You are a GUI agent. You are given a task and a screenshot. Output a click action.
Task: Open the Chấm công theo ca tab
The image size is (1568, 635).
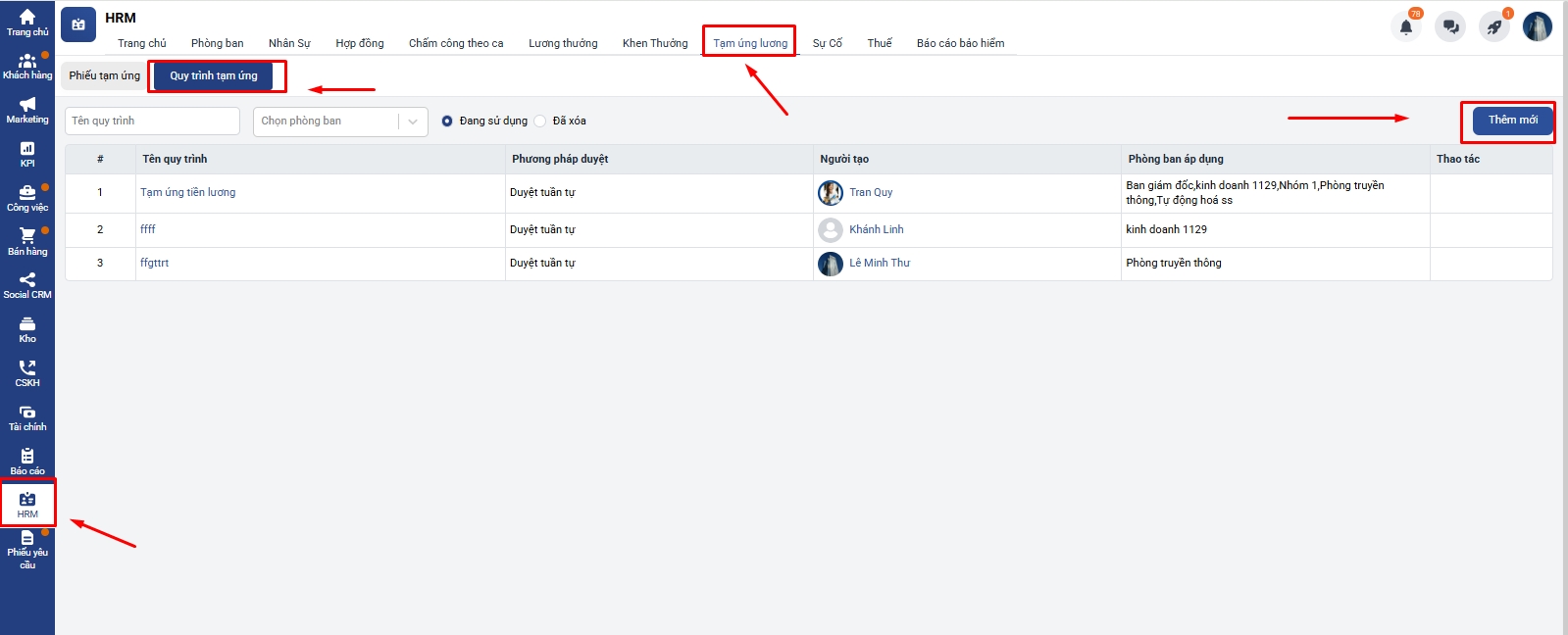pyautogui.click(x=456, y=43)
